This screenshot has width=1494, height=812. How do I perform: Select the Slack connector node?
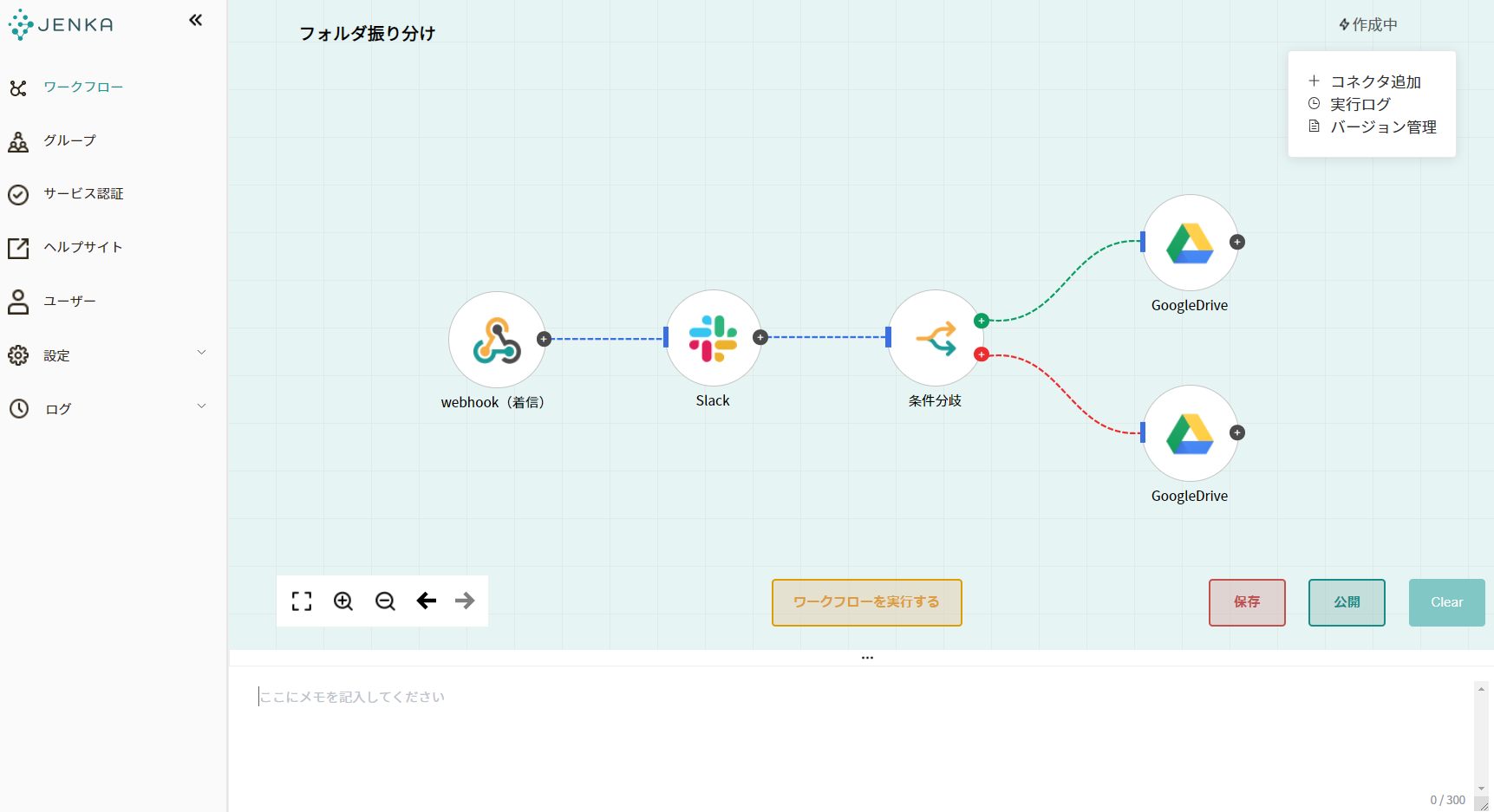click(x=714, y=338)
